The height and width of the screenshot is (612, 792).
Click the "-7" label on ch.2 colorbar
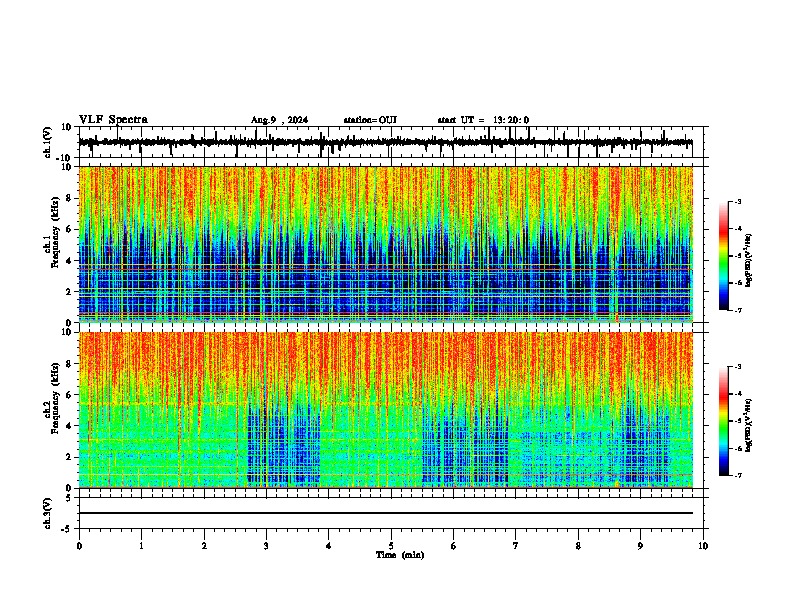[737, 475]
